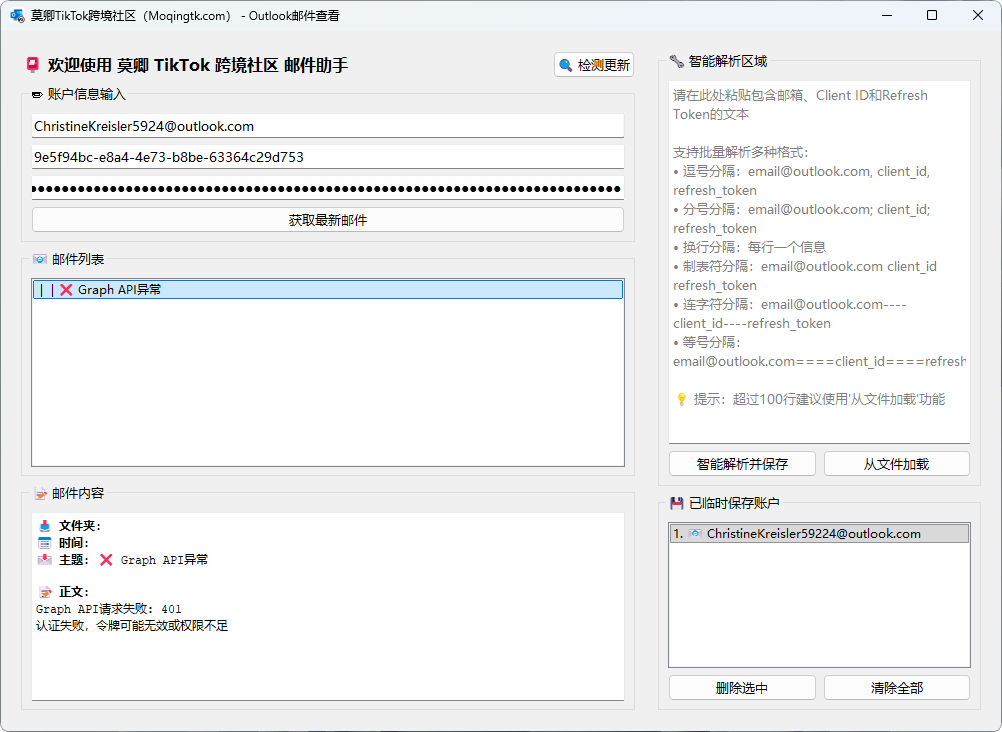1002x732 pixels.
Task: Click the light bulb icon beside 提示
Action: (x=682, y=400)
